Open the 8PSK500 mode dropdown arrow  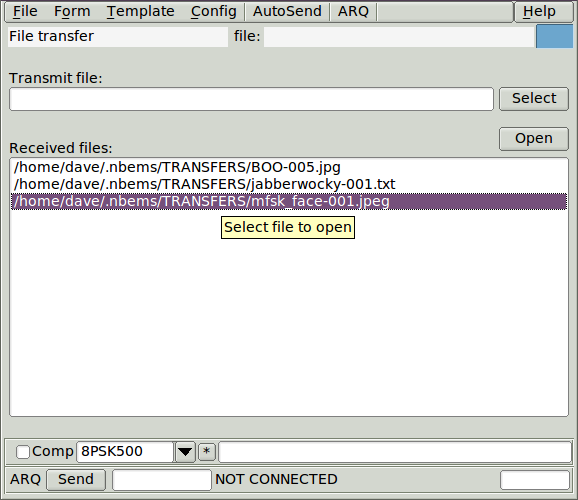click(x=185, y=452)
